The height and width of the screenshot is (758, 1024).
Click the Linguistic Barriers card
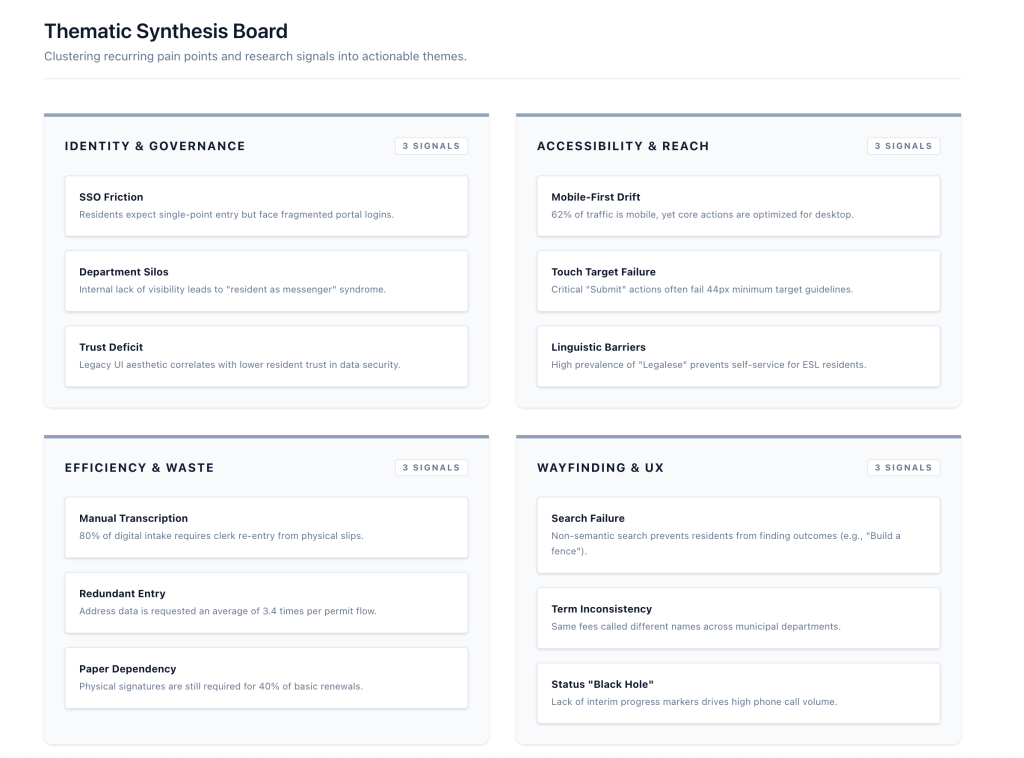pyautogui.click(x=738, y=356)
